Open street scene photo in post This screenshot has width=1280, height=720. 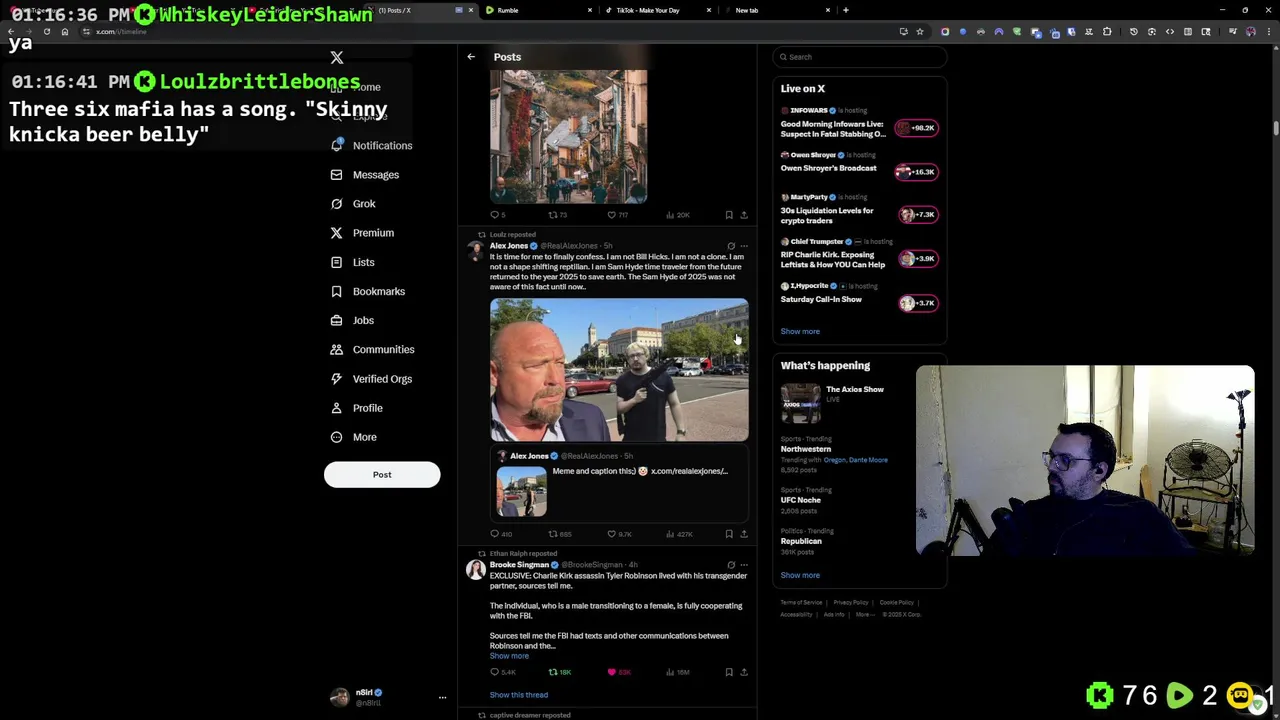pyautogui.click(x=568, y=137)
